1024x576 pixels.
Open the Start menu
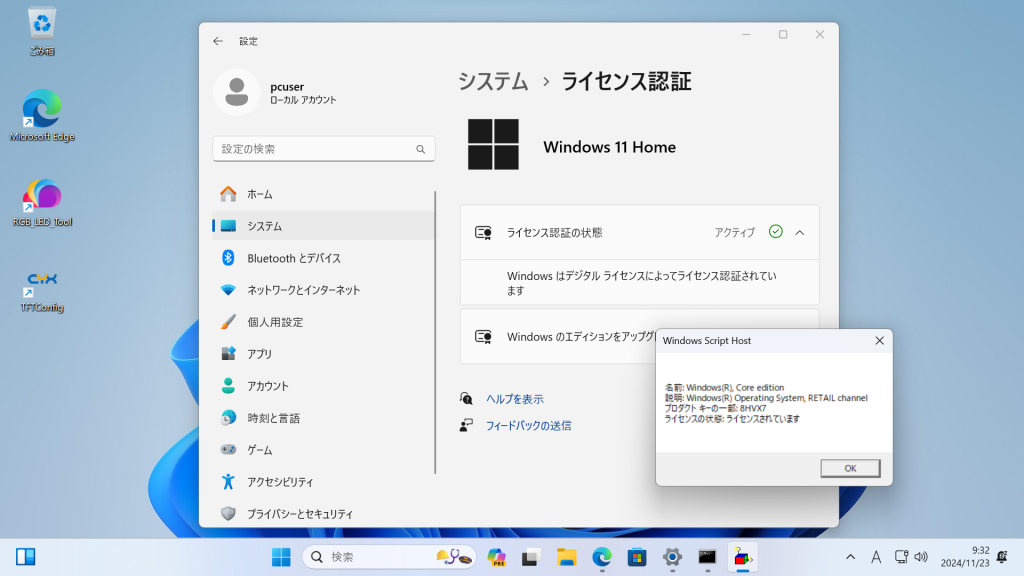pyautogui.click(x=281, y=557)
